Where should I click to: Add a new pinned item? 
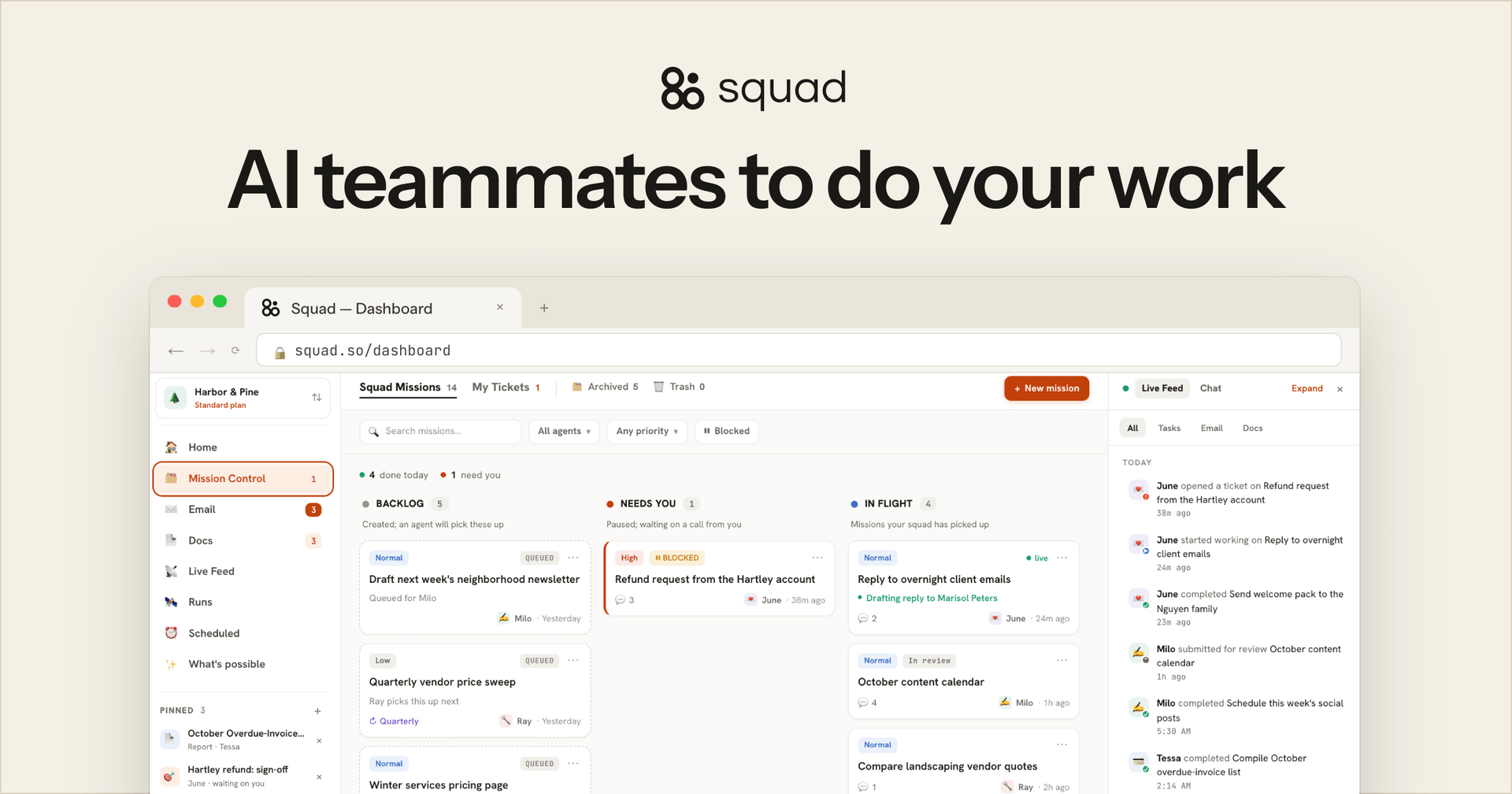[317, 711]
